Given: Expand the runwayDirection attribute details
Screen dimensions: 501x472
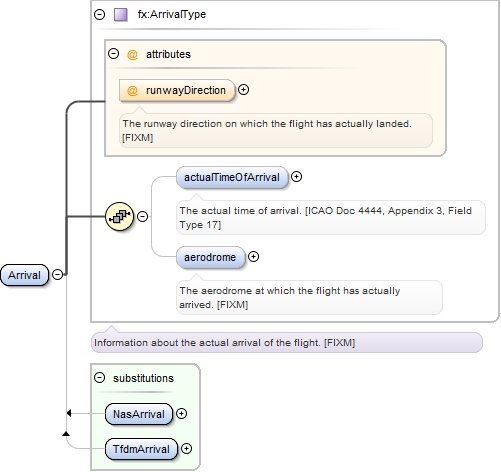Looking at the screenshot, I should click(244, 90).
